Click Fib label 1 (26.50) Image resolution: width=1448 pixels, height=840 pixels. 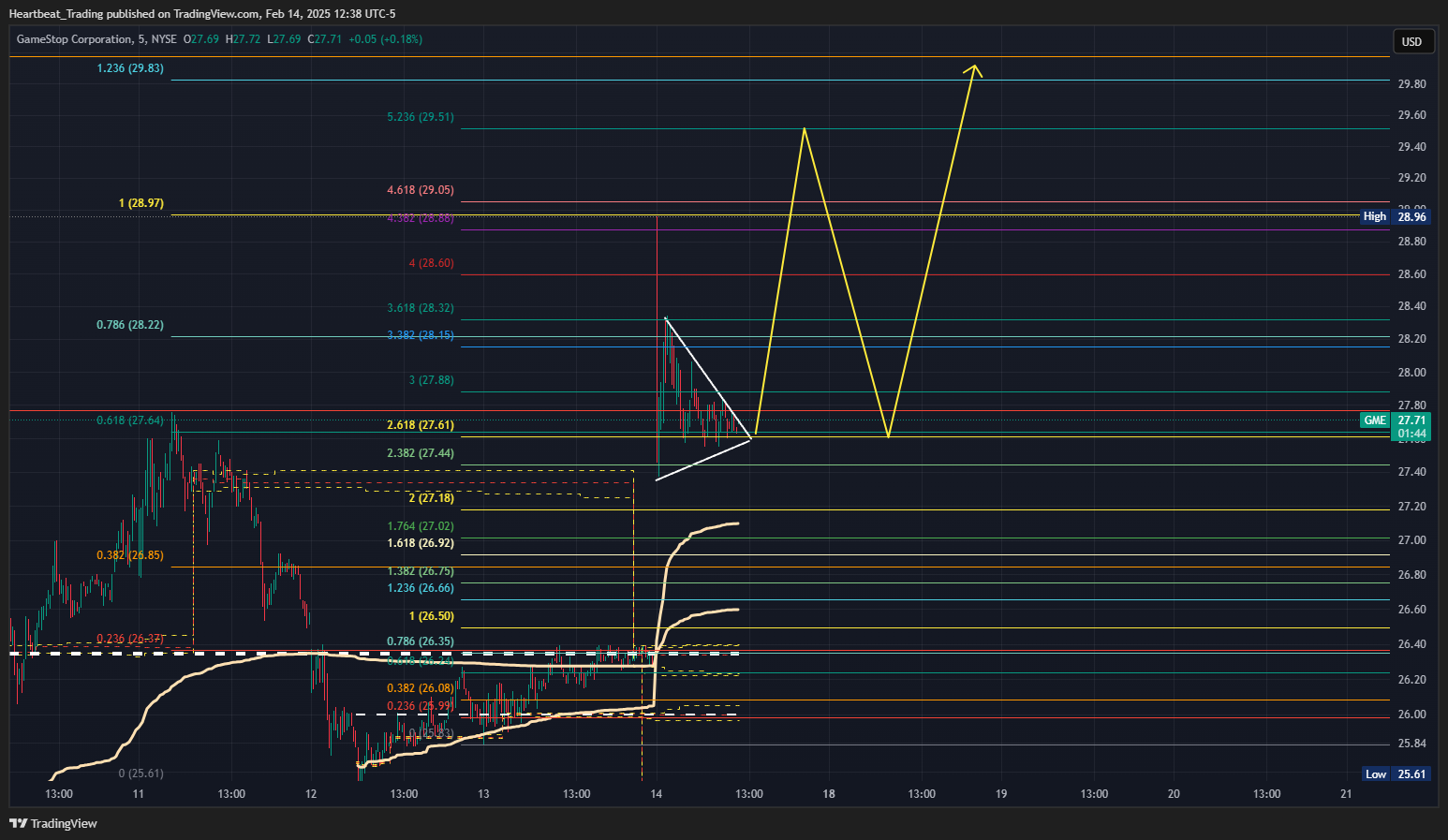click(431, 616)
